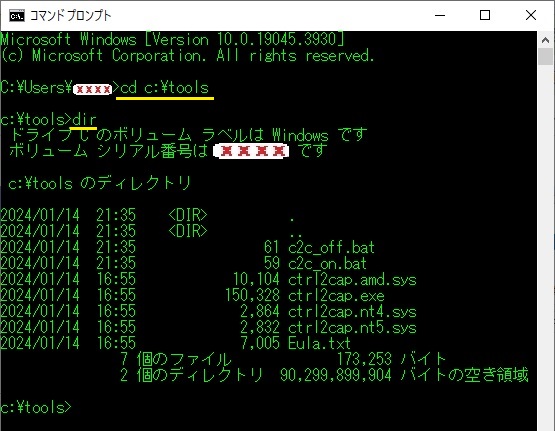Screen dimensions: 555x431
Task: Click the 173,253 バイト total
Action: coord(391,359)
